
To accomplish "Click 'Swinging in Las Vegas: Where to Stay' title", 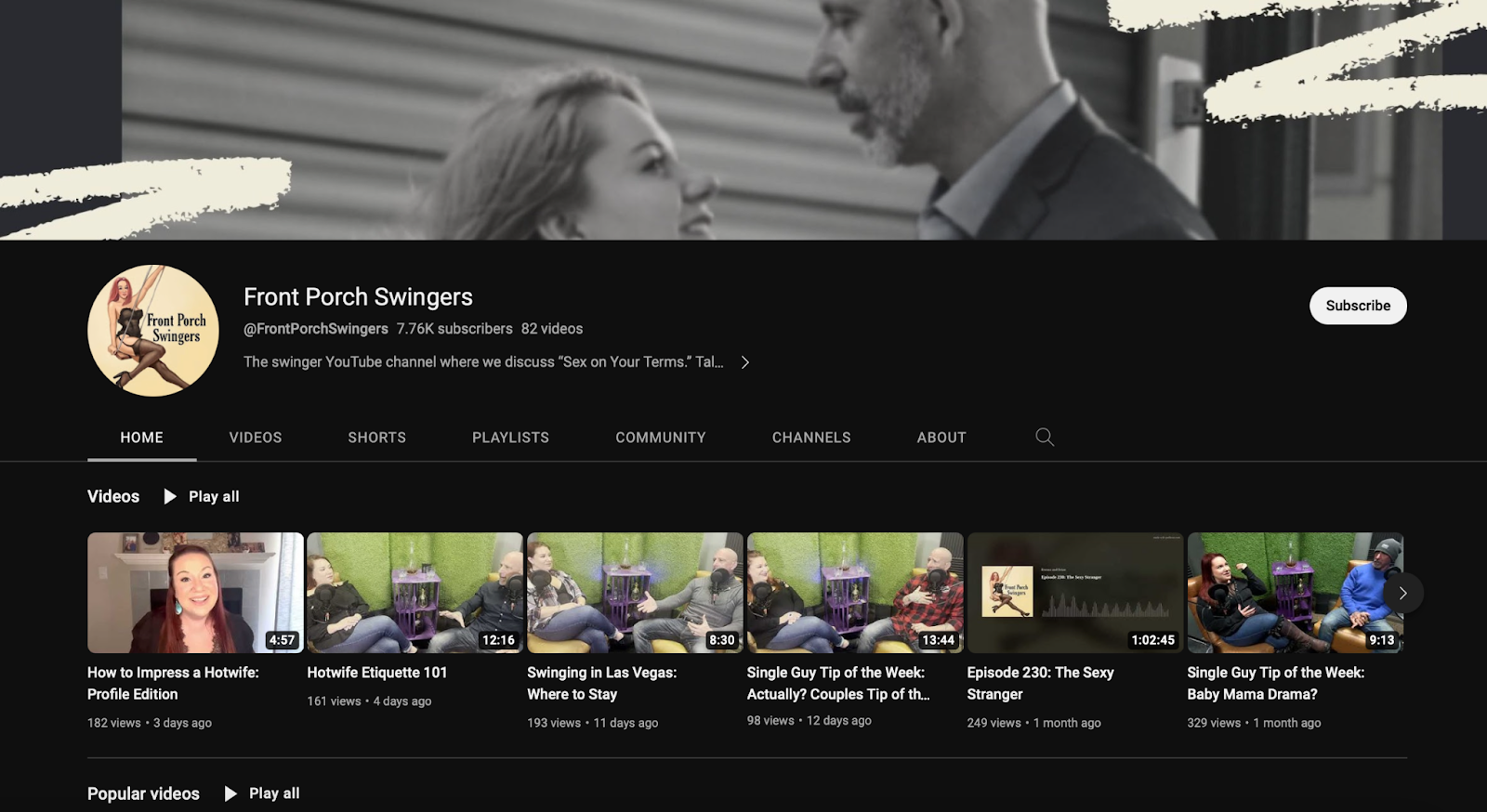I will (601, 683).
